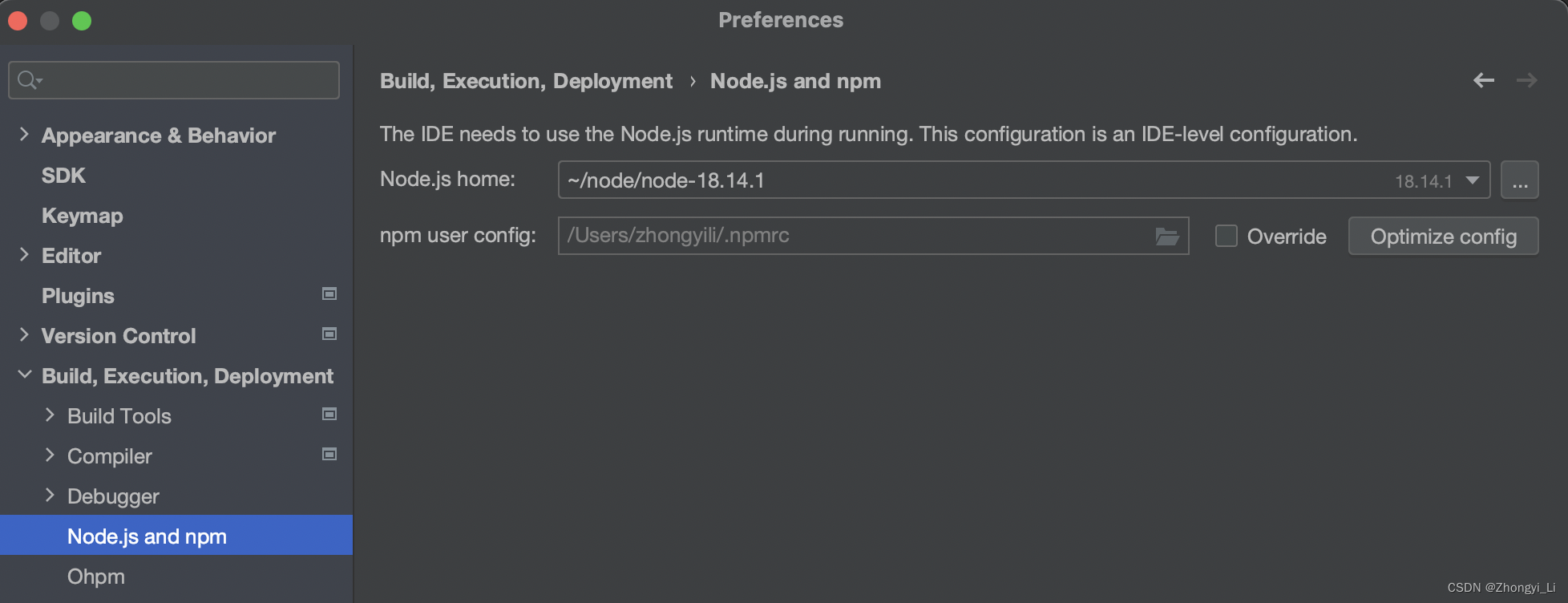The height and width of the screenshot is (603, 1568).
Task: Expand the Version Control section
Action: point(24,335)
